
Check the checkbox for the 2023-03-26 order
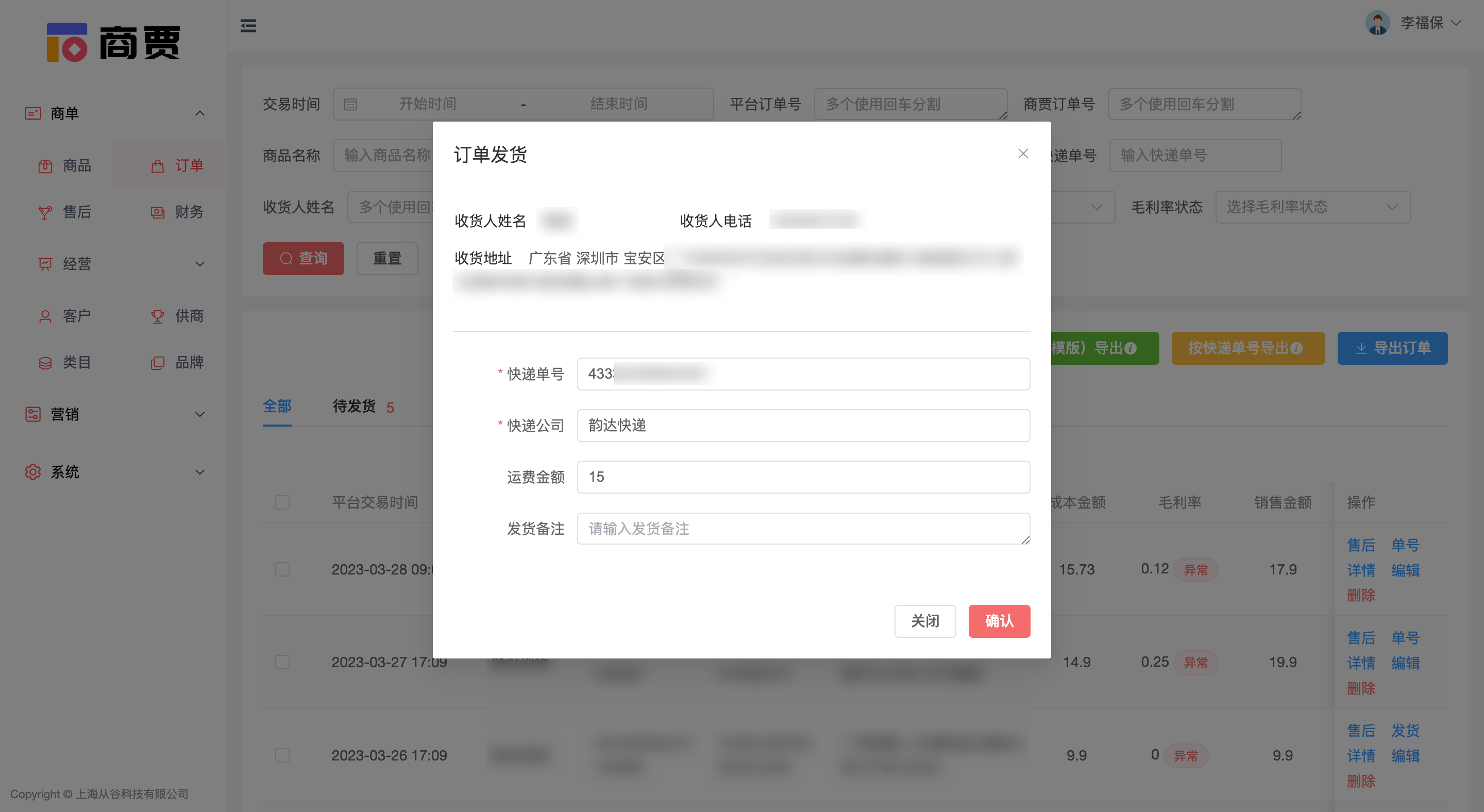point(282,755)
